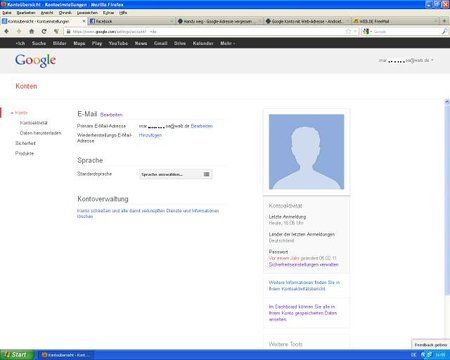Open the Extras menu
Image resolution: width=450 pixels, height=360 pixels.
click(x=108, y=13)
